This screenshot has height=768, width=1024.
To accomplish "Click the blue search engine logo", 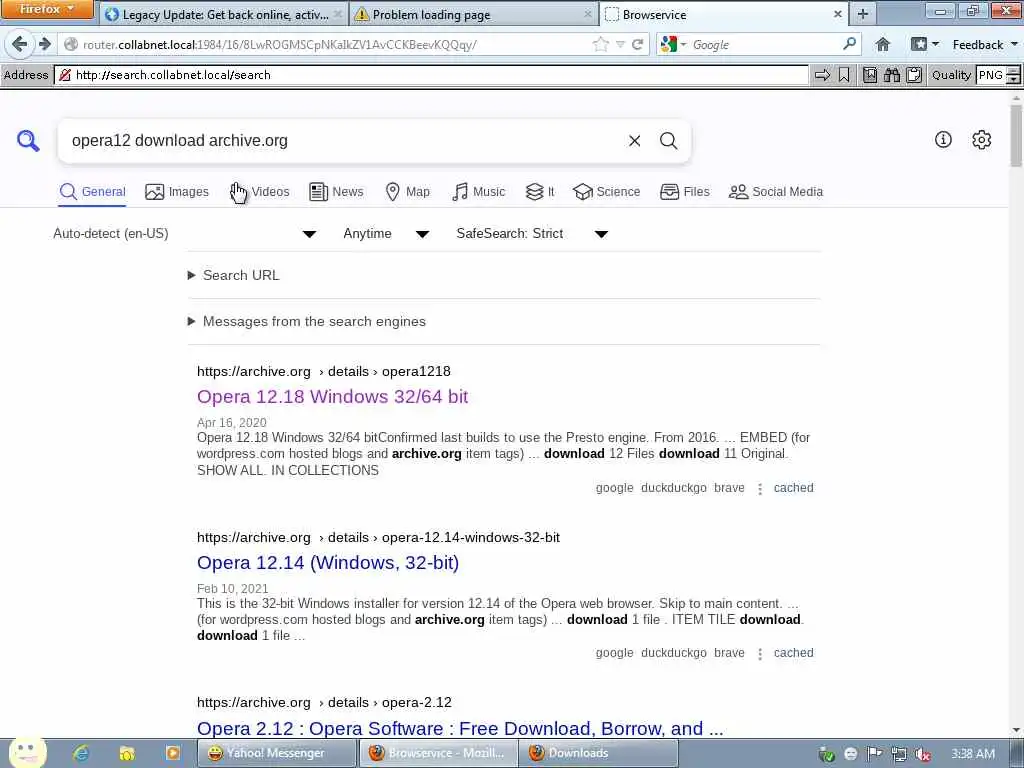I will (x=28, y=140).
